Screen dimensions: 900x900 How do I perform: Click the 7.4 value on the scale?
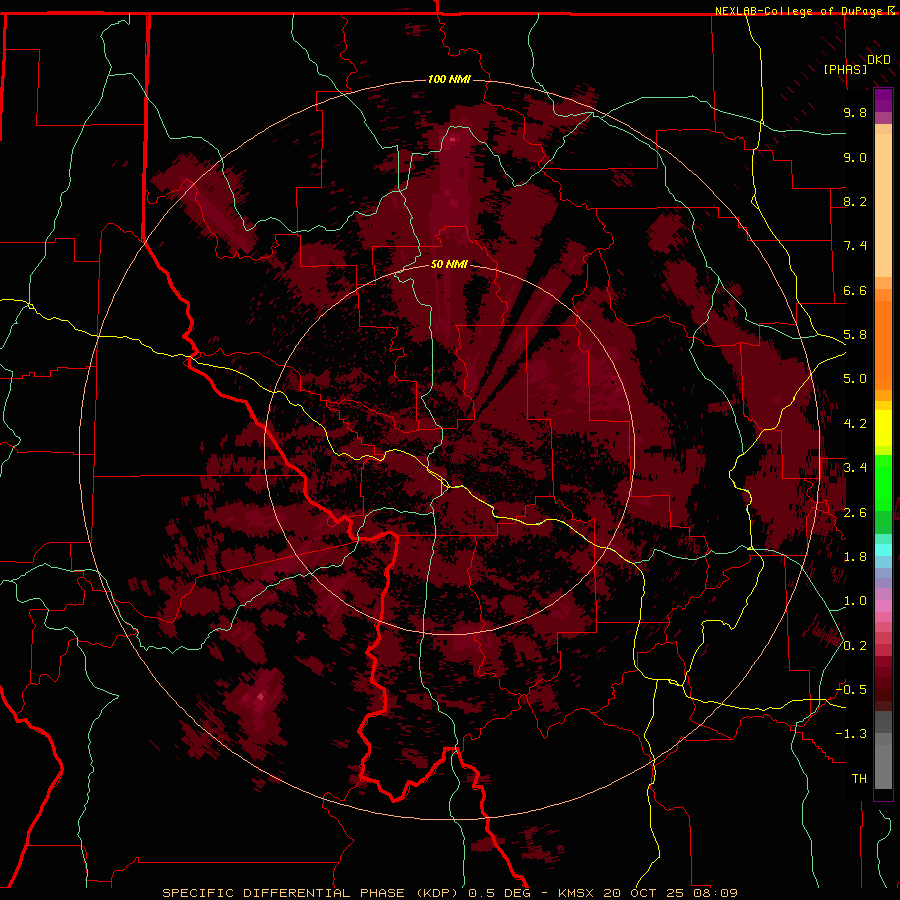click(x=855, y=246)
